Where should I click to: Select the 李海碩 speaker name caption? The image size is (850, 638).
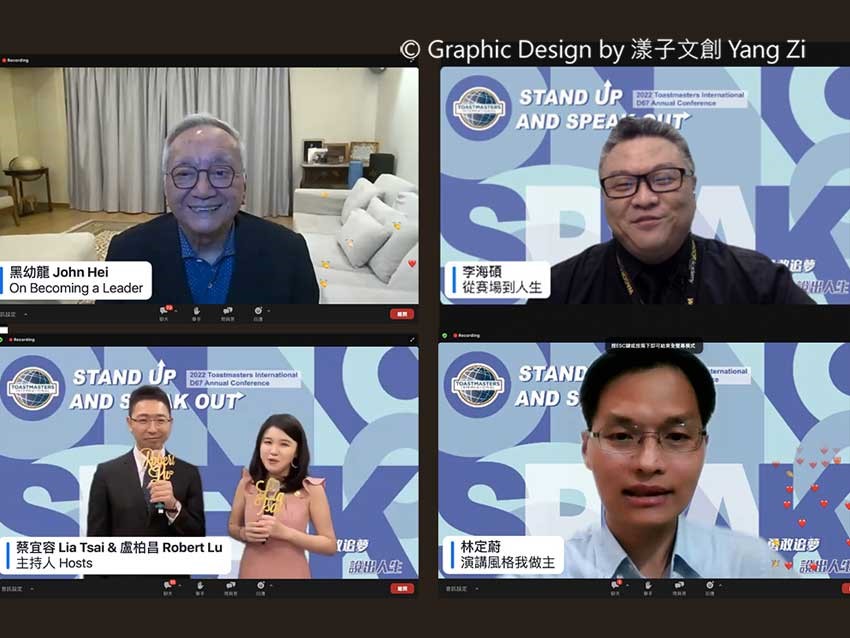498,280
